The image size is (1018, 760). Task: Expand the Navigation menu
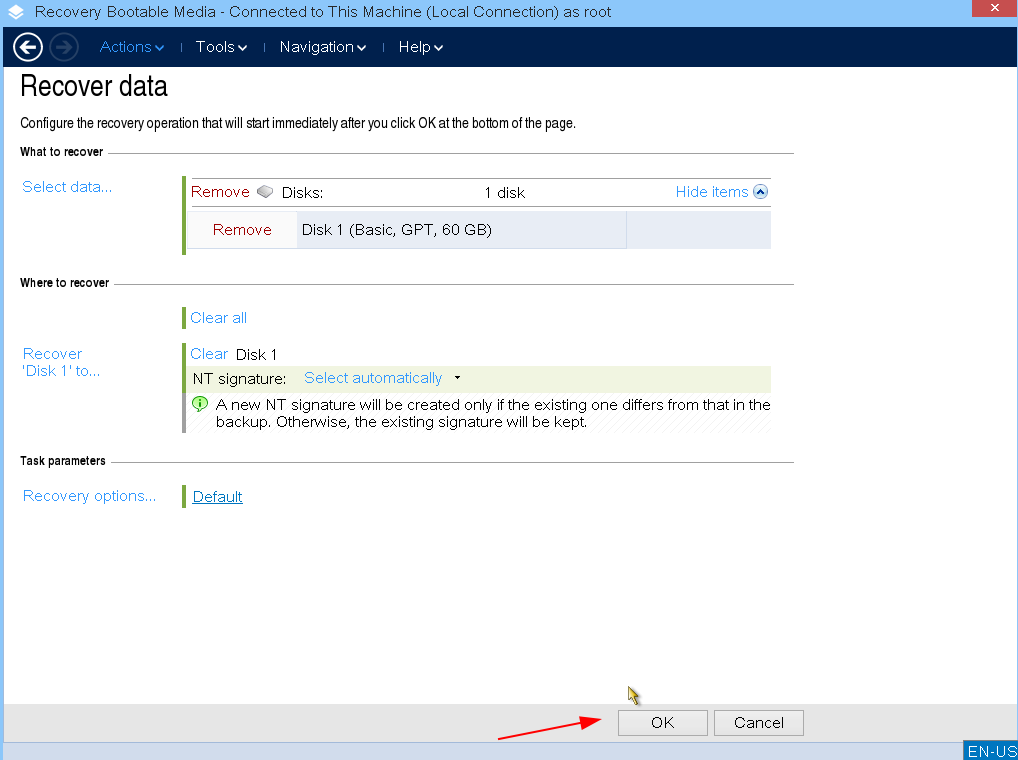click(x=322, y=47)
